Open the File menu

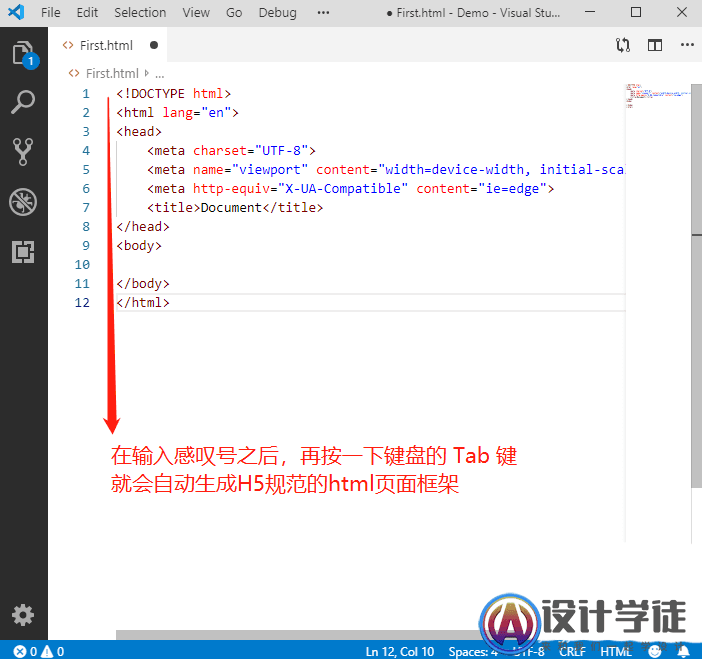[x=50, y=13]
